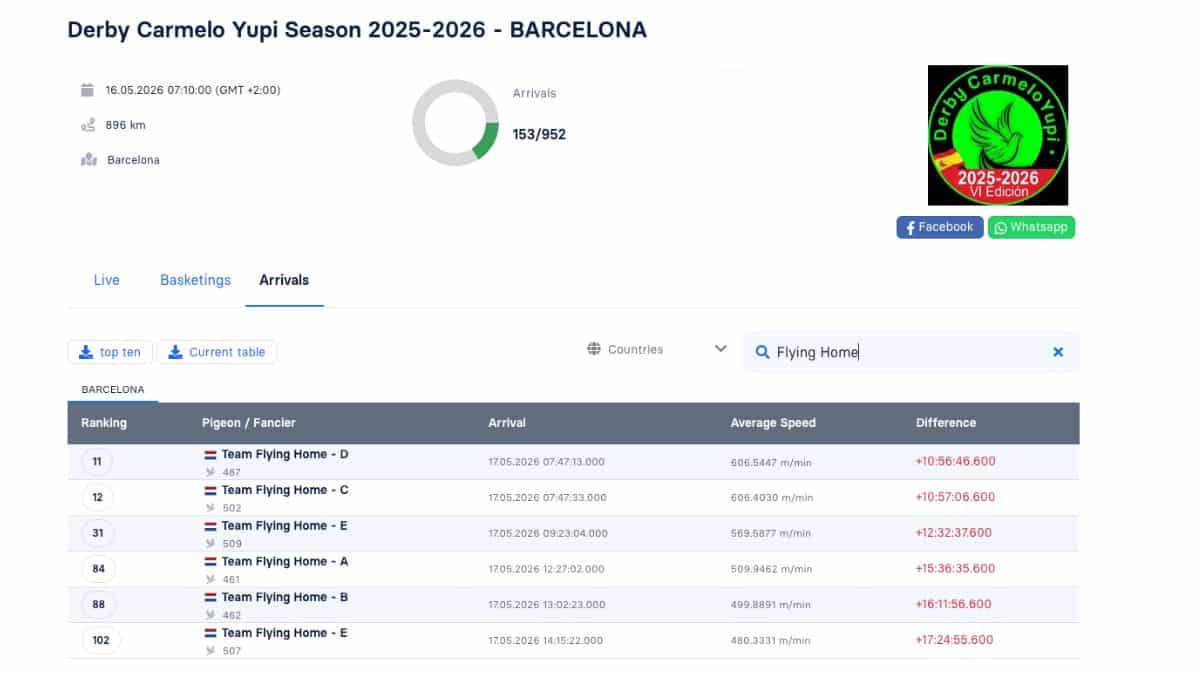The image size is (1200, 675).
Task: Clear the Flying Home search with X
Action: (x=1058, y=352)
